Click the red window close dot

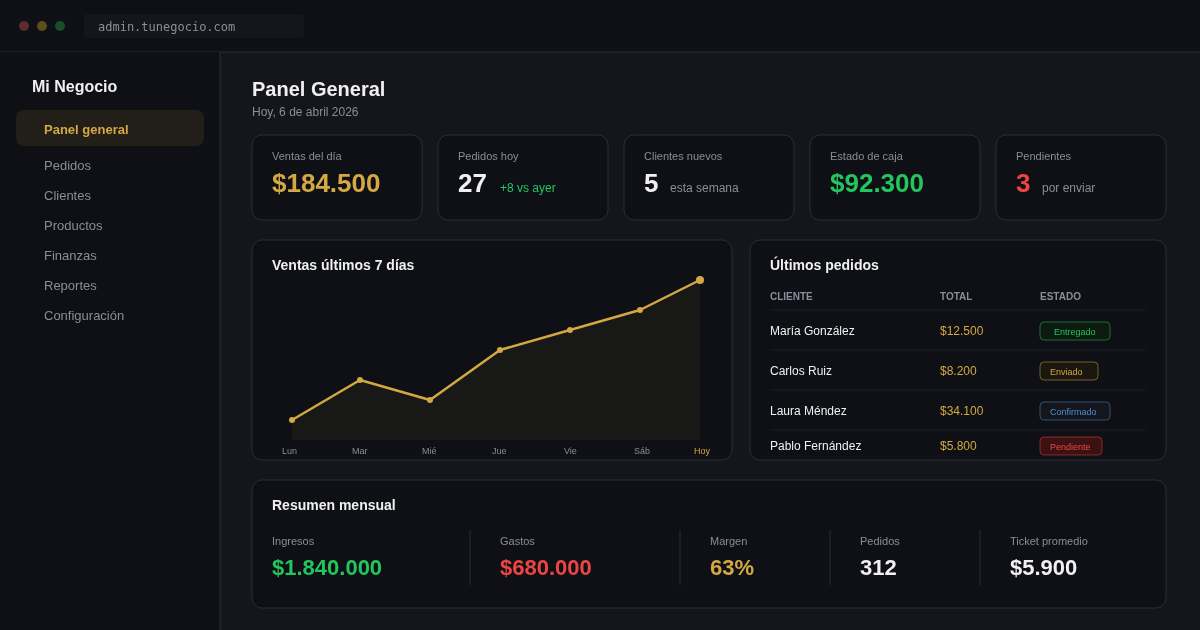tap(24, 26)
